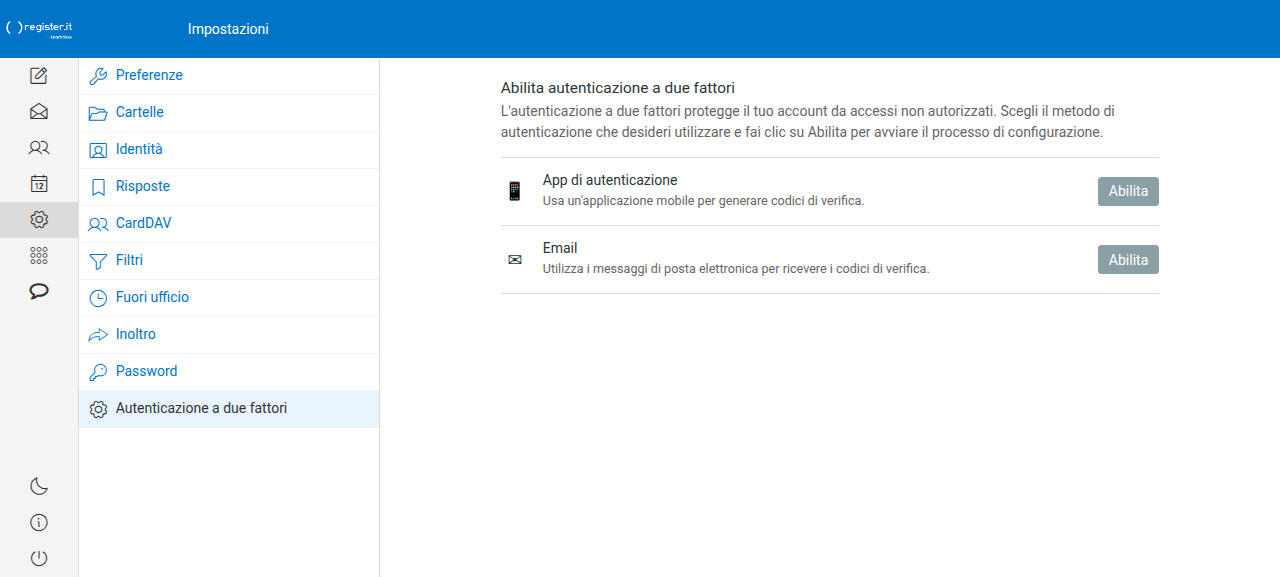Viewport: 1280px width, 577px height.
Task: Click the Cartelle folder icon
Action: point(98,113)
